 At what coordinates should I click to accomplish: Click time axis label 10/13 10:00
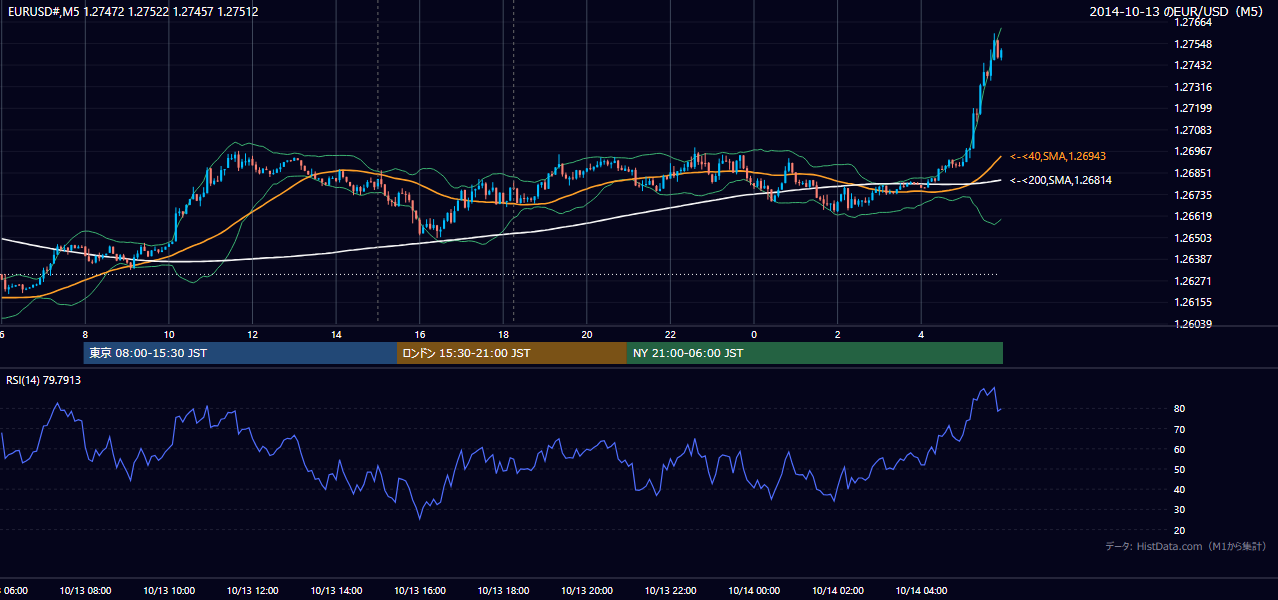click(169, 591)
